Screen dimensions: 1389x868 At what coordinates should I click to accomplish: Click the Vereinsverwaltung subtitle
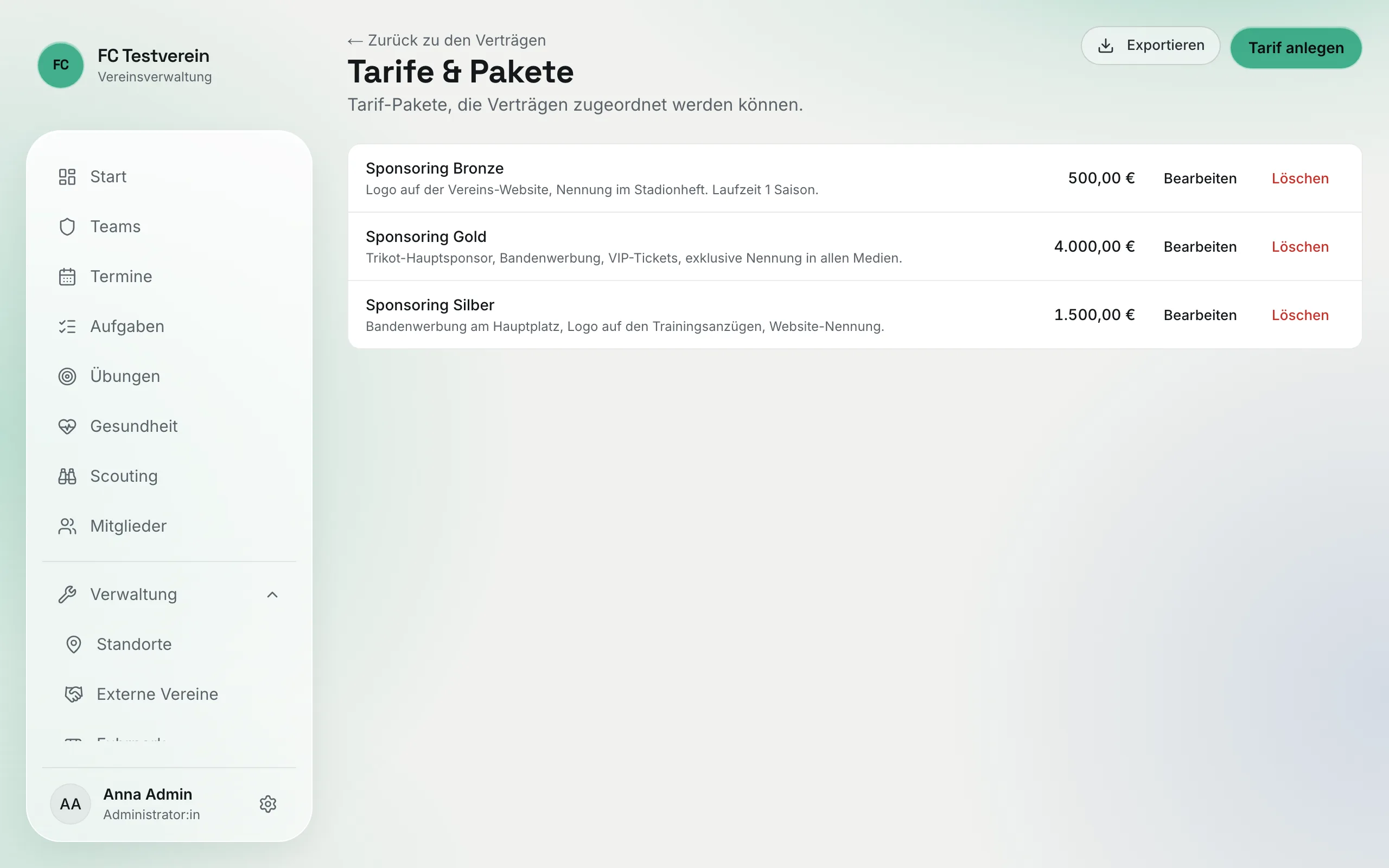coord(155,77)
